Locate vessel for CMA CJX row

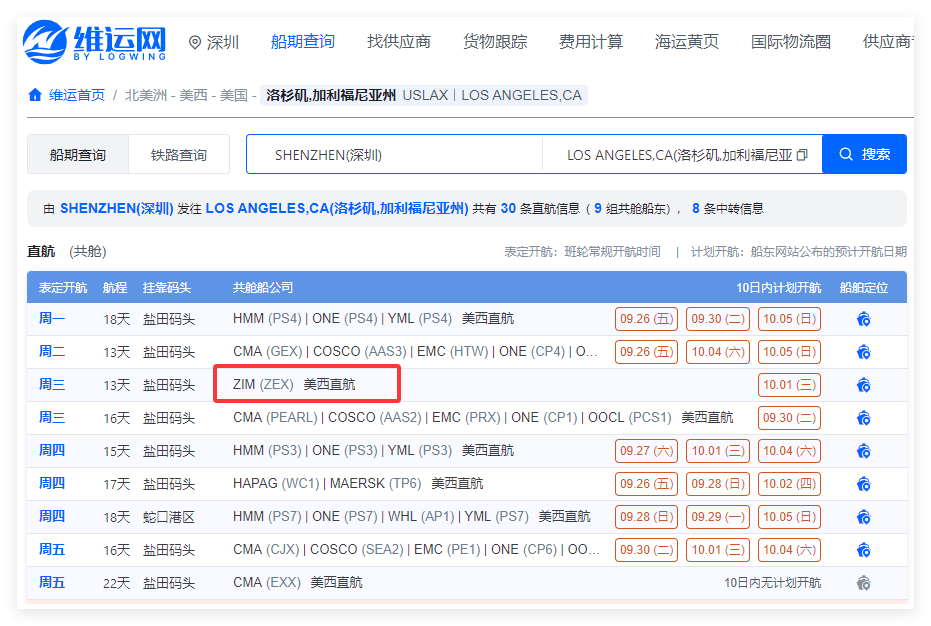click(x=863, y=550)
